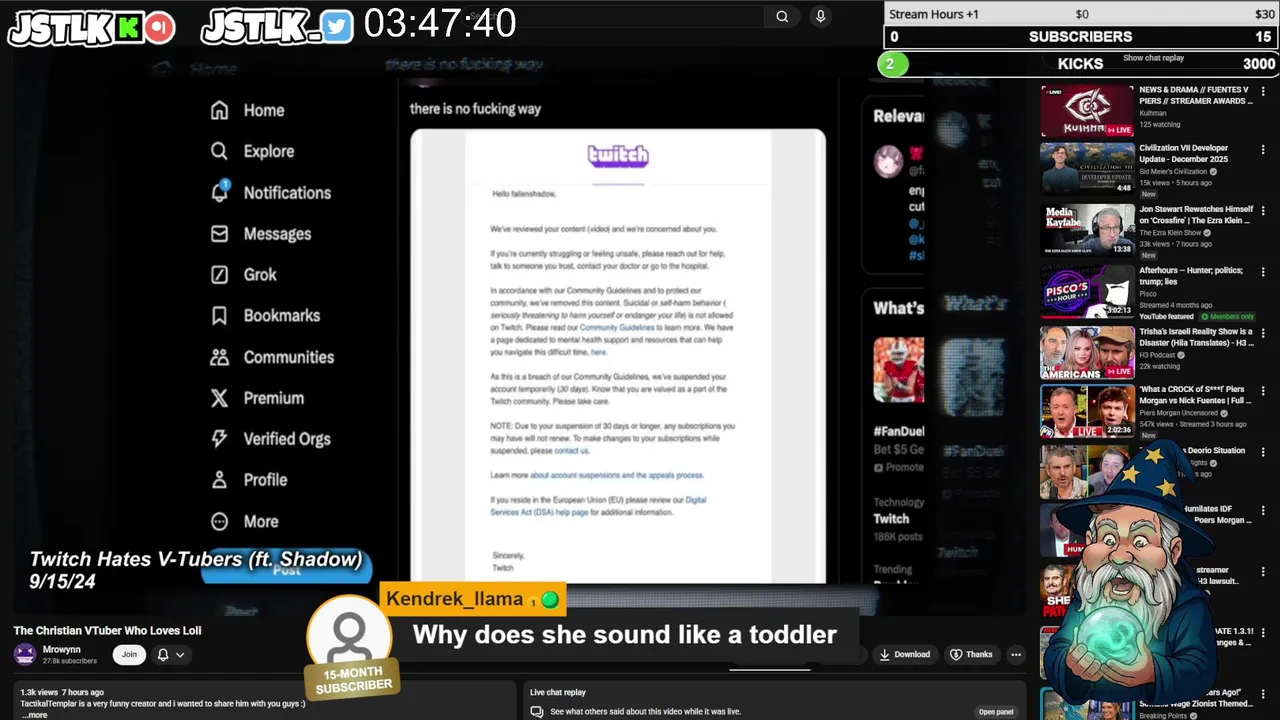
Task: Open the more actions ellipsis beside Thanks
Action: pyautogui.click(x=1016, y=655)
